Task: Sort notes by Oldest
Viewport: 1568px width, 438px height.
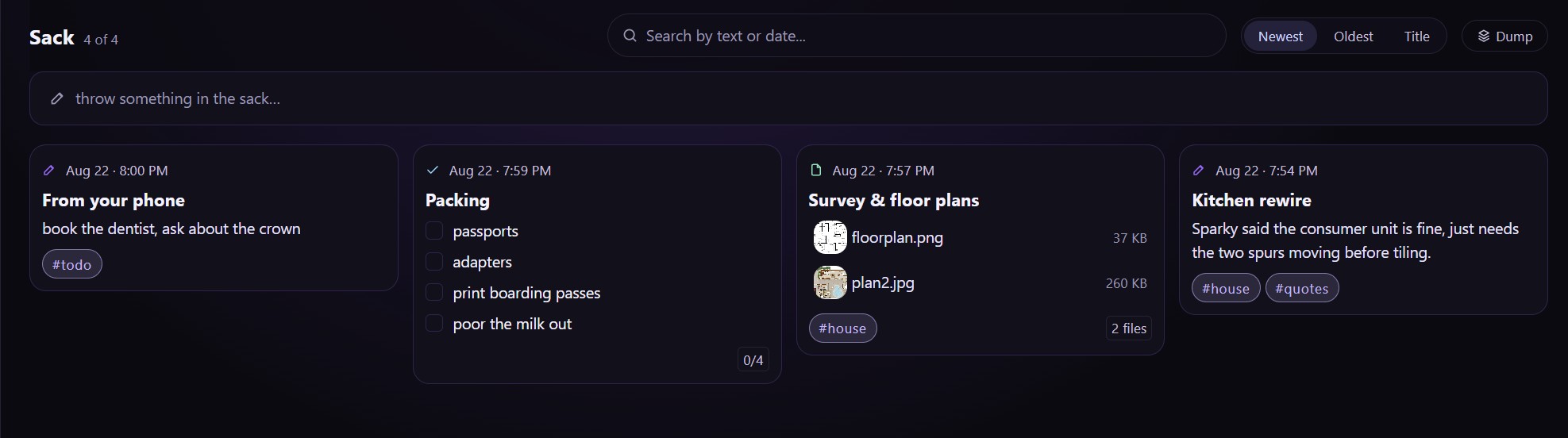Action: (x=1353, y=36)
